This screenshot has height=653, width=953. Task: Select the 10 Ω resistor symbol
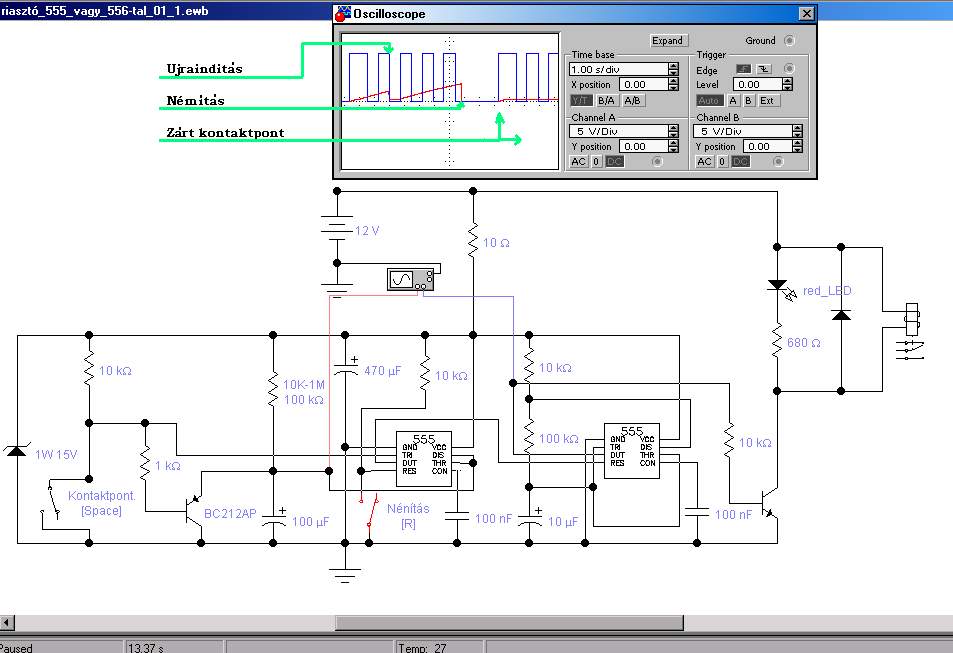click(x=473, y=241)
